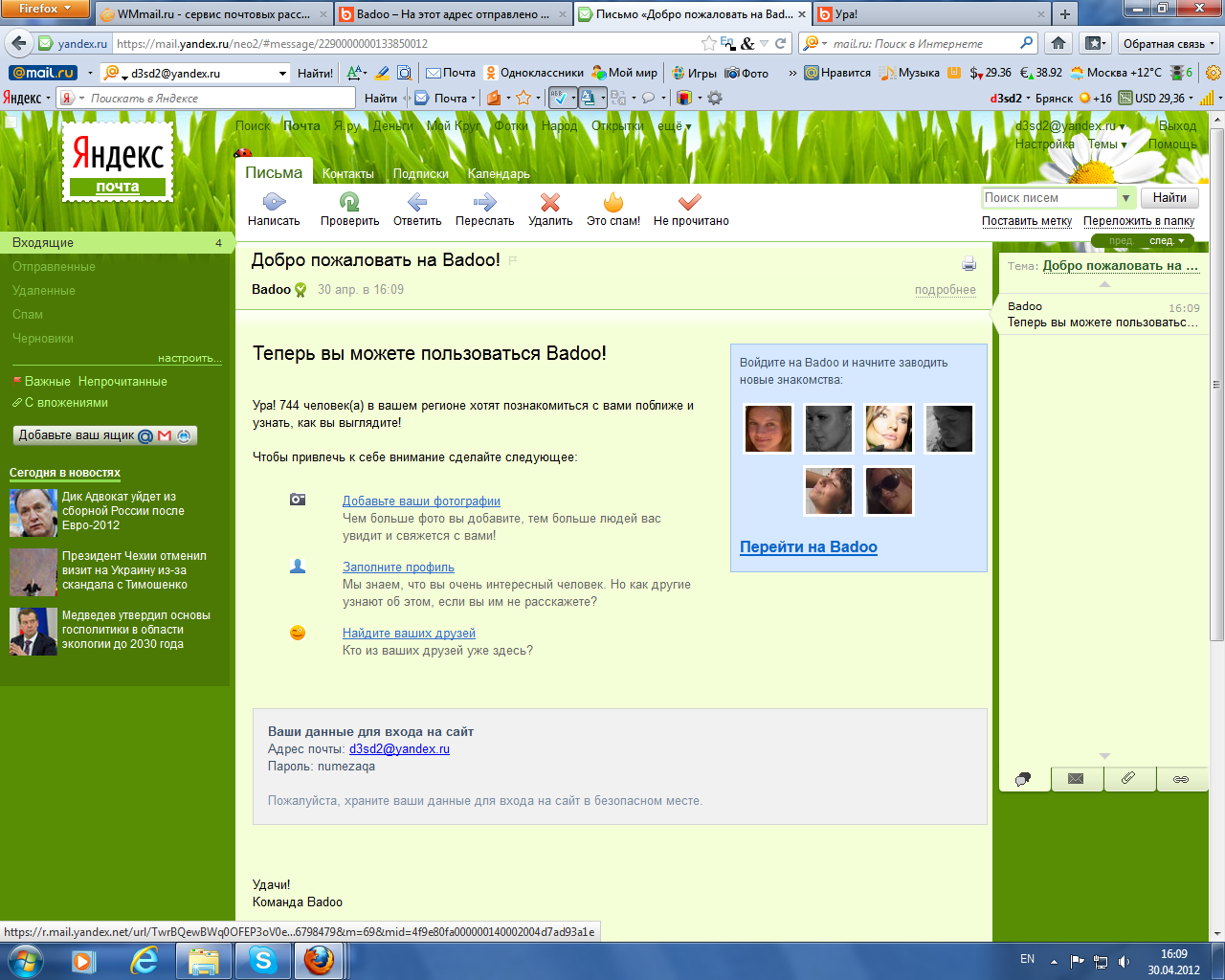Open the след. next message dropdown

[1167, 241]
